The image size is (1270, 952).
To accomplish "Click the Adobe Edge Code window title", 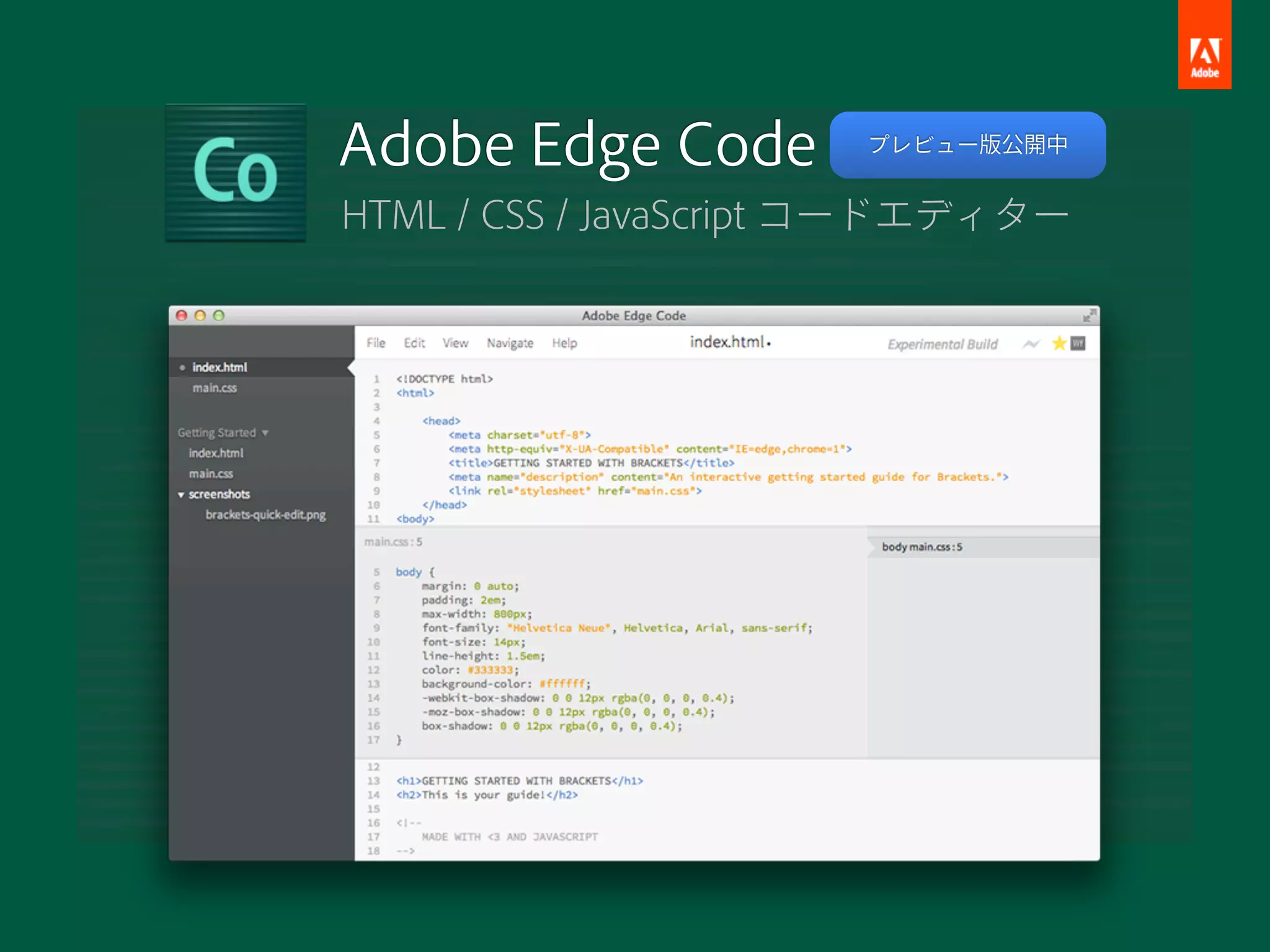I will [x=634, y=315].
